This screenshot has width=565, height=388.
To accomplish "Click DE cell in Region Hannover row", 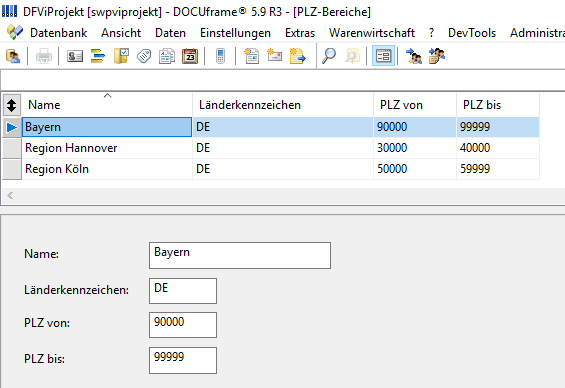I will pos(283,148).
